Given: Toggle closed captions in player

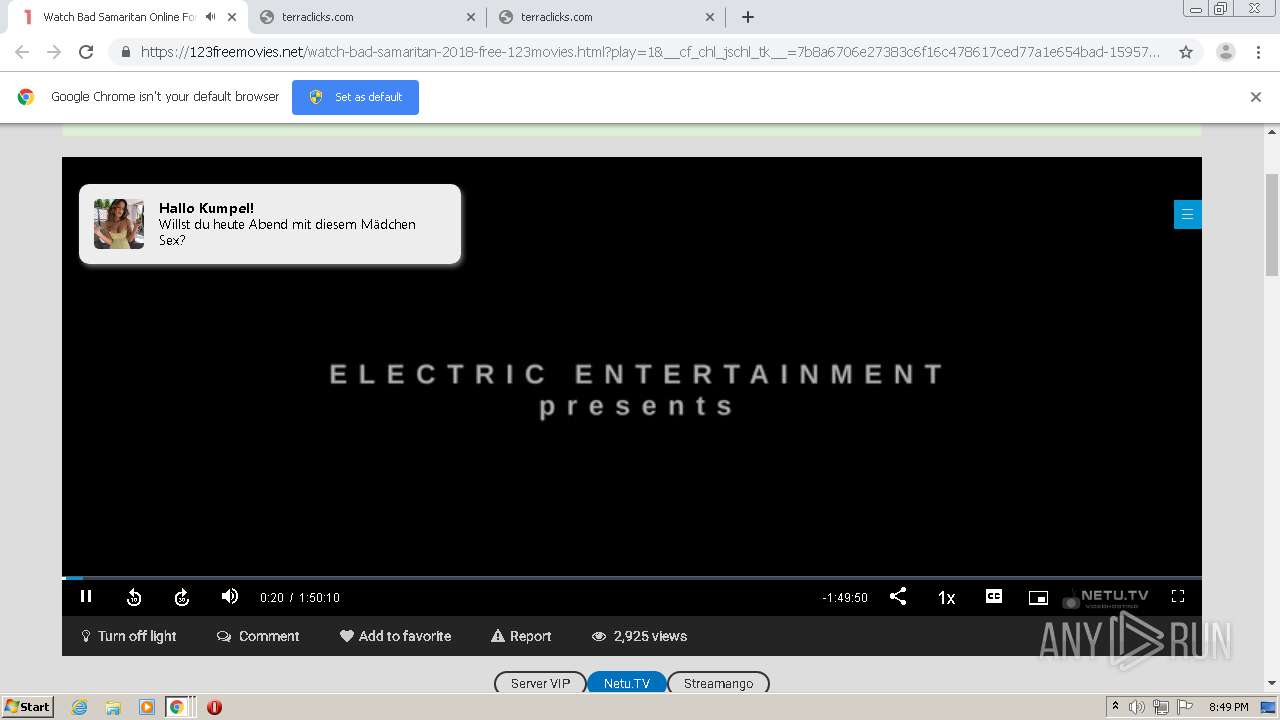Looking at the screenshot, I should click(x=994, y=596).
